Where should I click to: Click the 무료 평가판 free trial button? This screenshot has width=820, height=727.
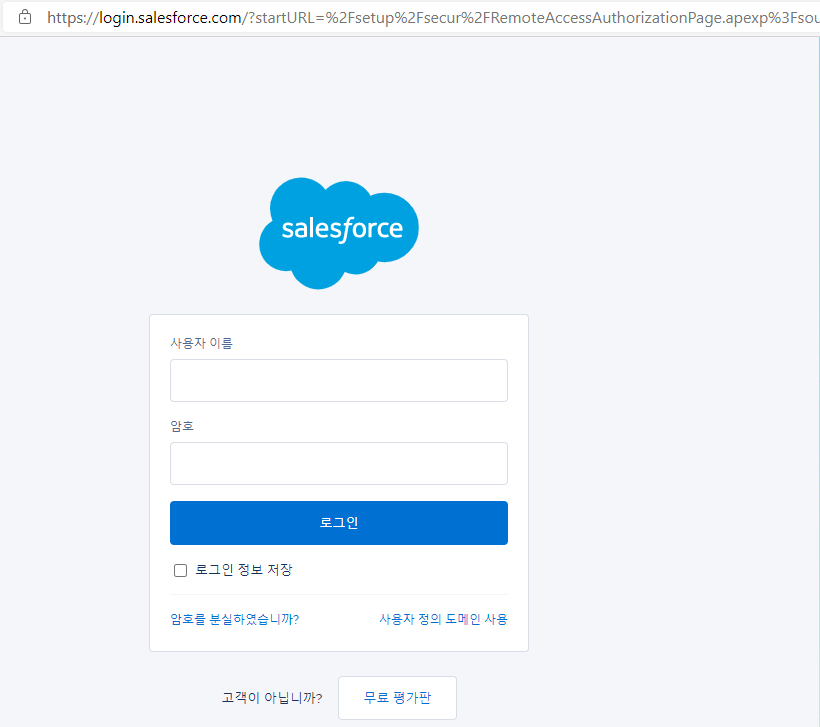[x=397, y=698]
